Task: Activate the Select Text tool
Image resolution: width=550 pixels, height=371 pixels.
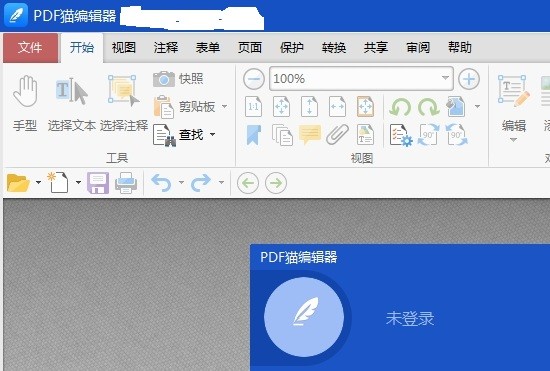Action: [x=72, y=102]
